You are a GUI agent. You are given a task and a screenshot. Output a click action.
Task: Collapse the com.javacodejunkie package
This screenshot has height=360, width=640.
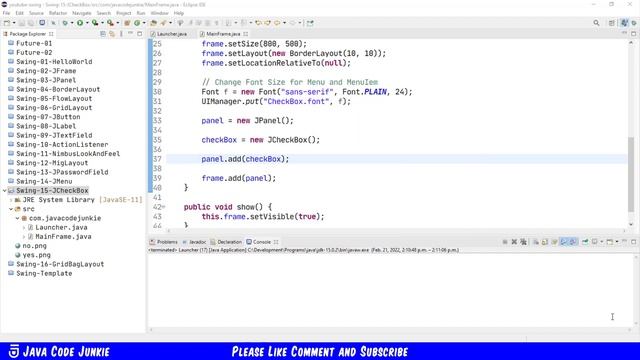(18, 218)
